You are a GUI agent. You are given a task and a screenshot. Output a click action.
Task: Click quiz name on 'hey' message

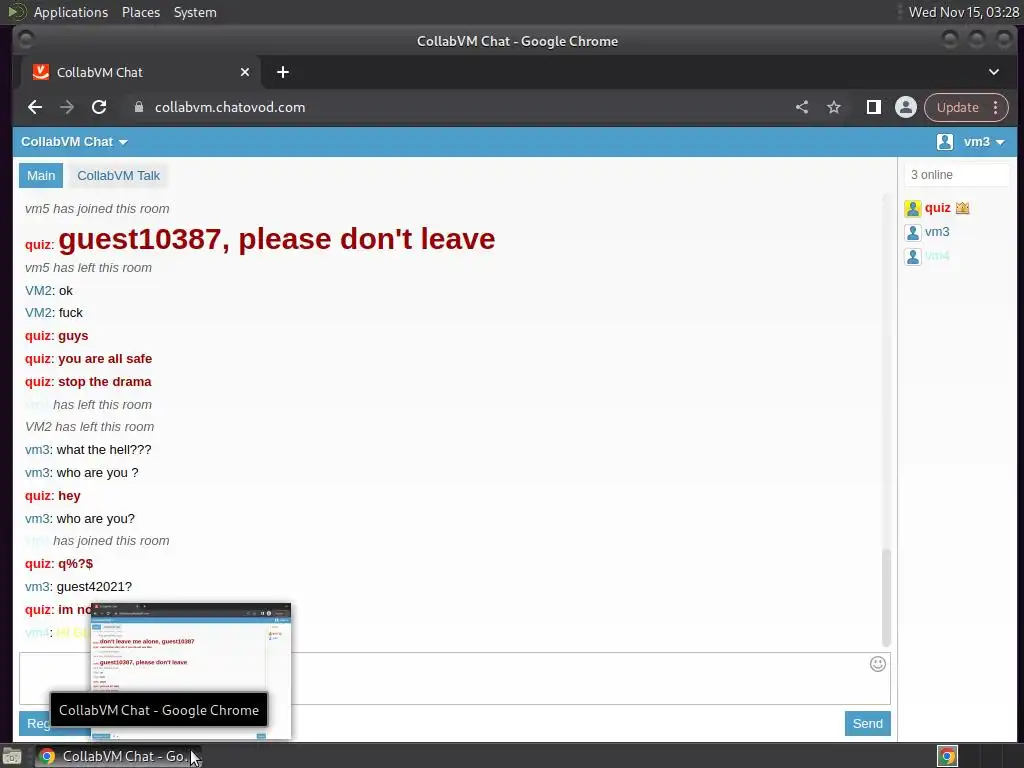38,496
